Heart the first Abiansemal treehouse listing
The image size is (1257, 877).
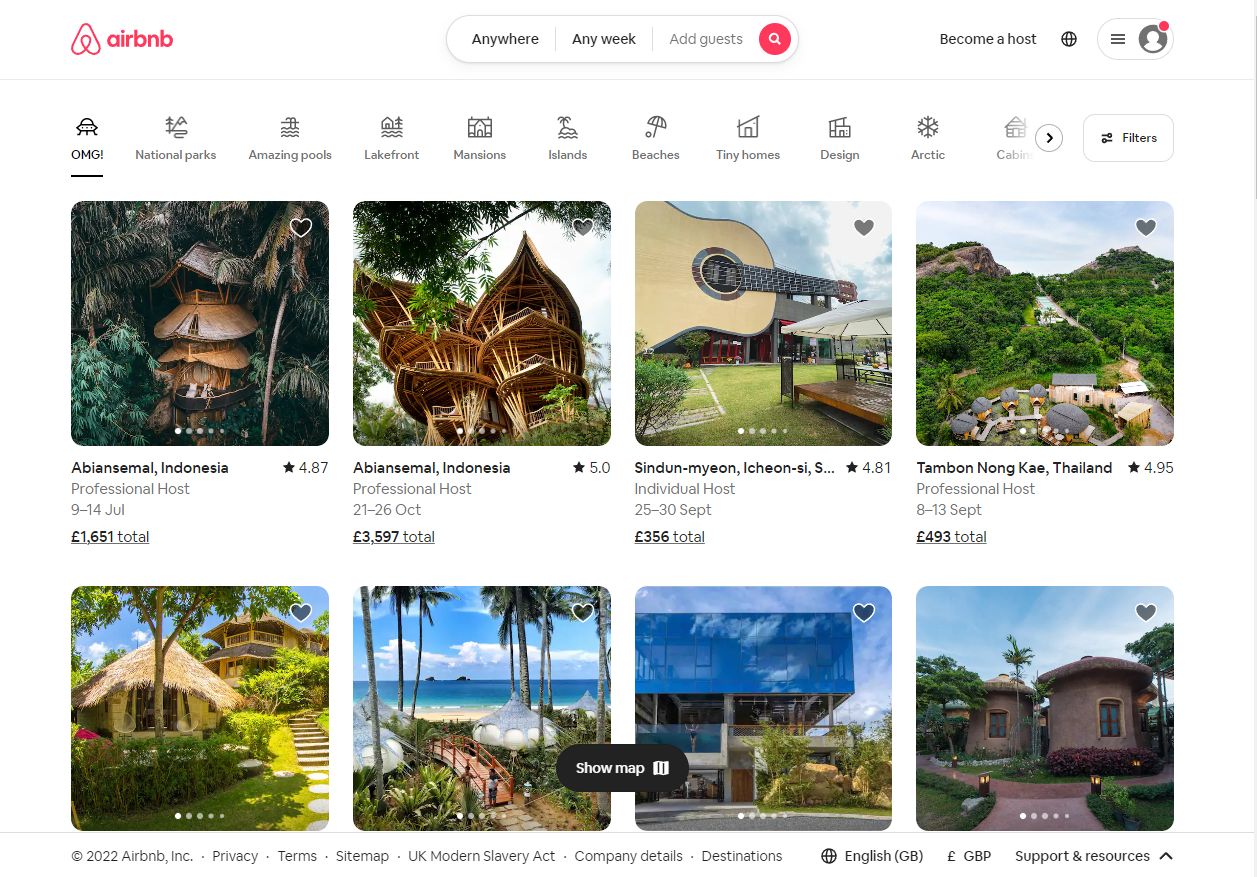coord(300,227)
